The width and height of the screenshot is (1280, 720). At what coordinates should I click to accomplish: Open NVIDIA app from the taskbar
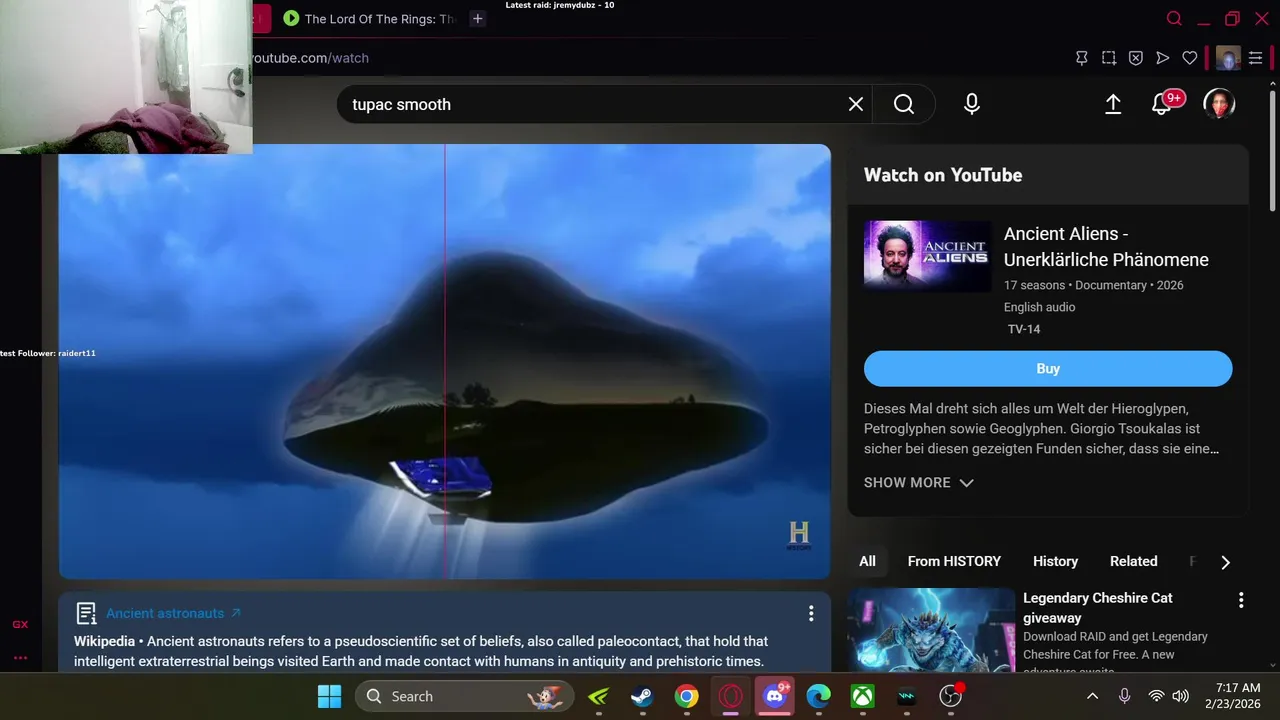(x=599, y=696)
